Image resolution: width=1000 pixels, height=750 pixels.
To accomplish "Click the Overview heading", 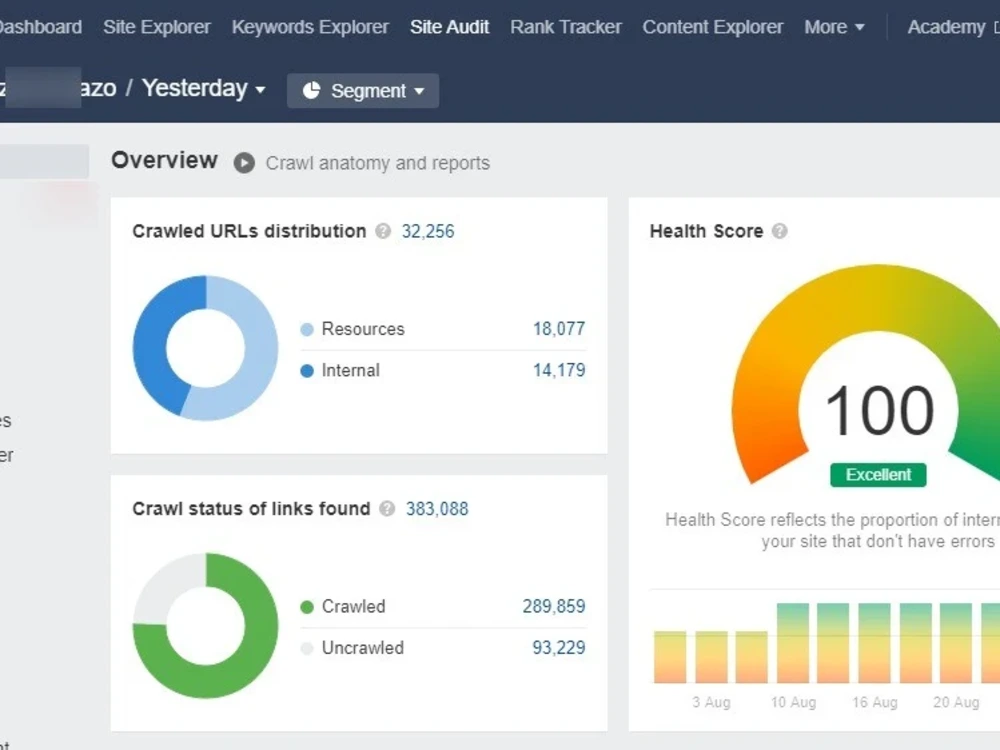I will [x=165, y=161].
